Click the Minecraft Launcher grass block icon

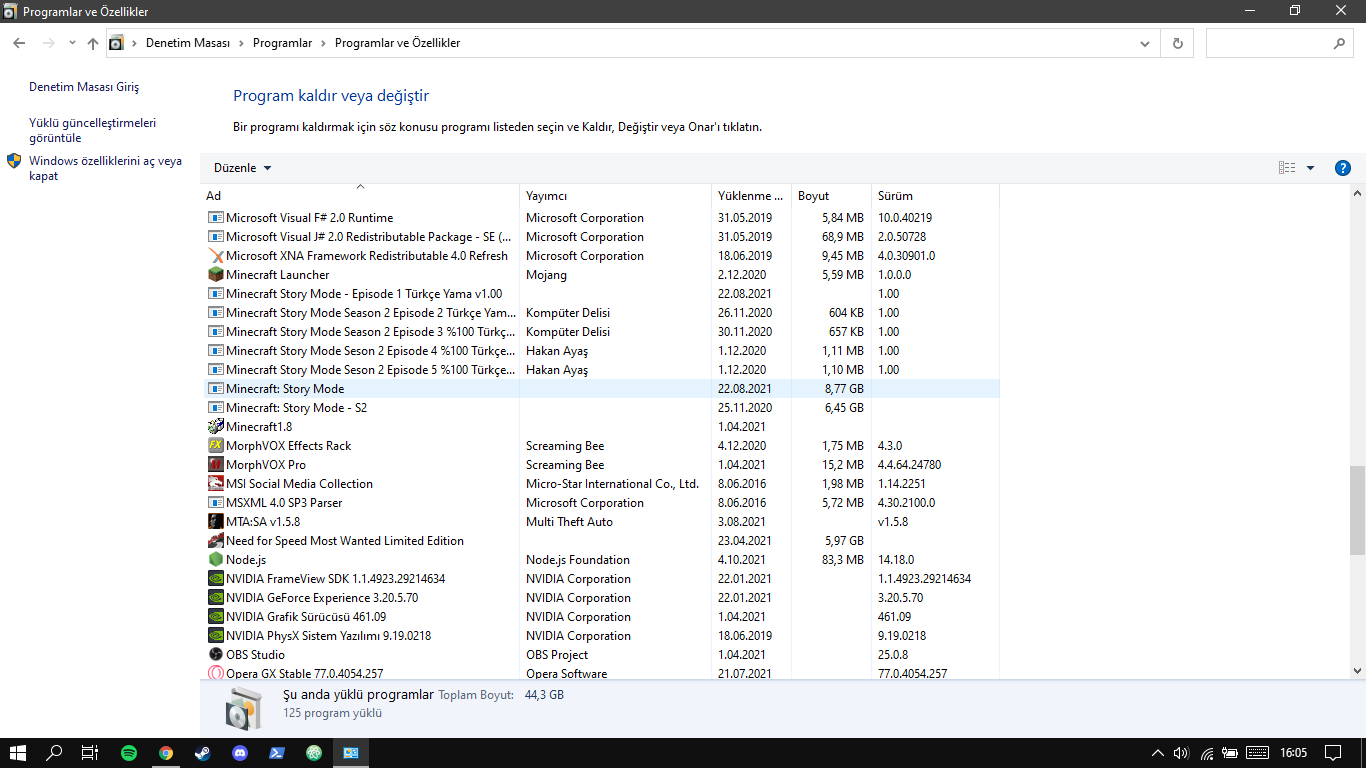coord(216,275)
